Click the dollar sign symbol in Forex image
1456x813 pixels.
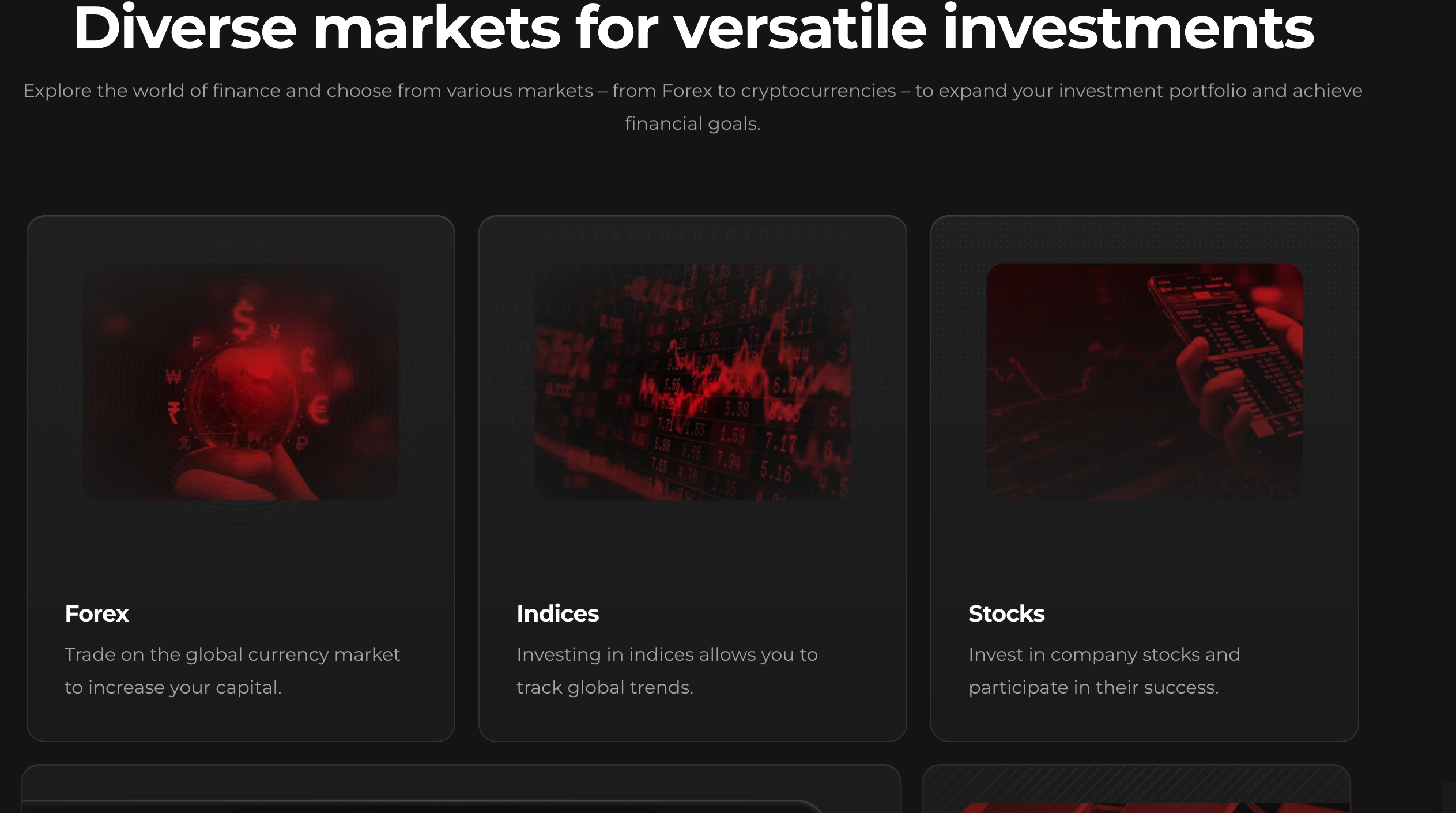pos(244,319)
